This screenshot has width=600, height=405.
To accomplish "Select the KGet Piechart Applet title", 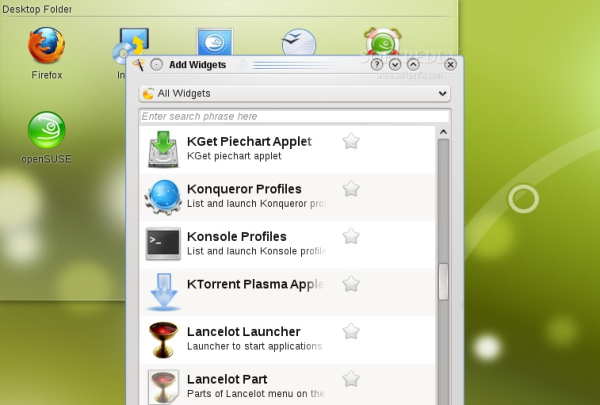I will pyautogui.click(x=249, y=142).
